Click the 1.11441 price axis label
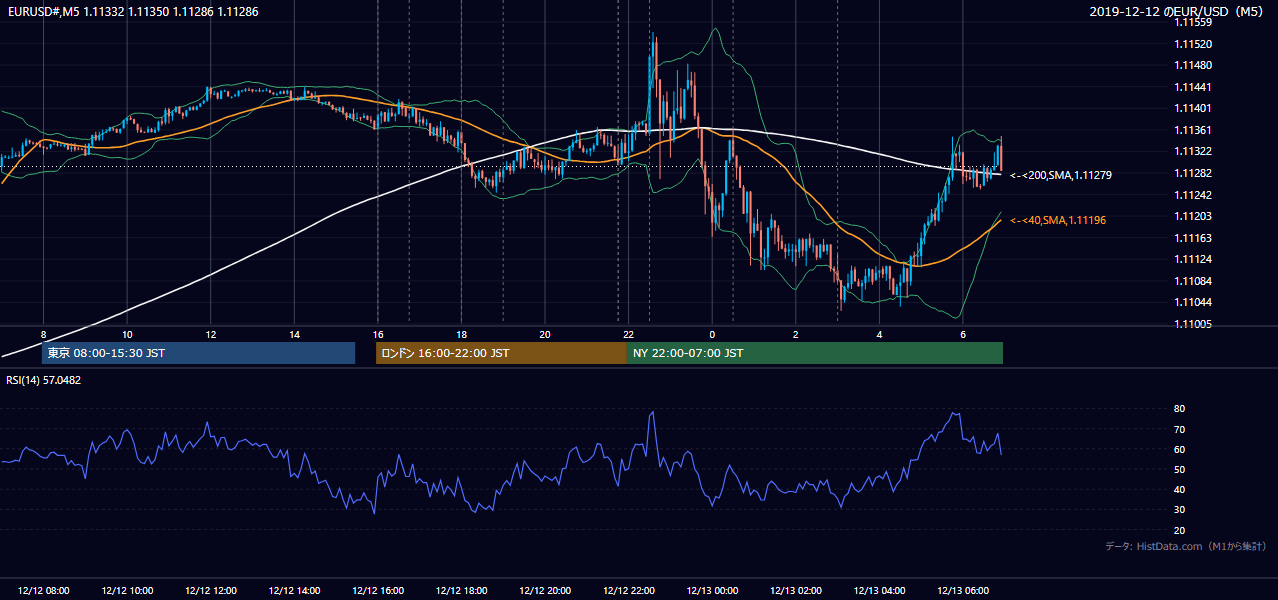Image resolution: width=1278 pixels, height=600 pixels. pyautogui.click(x=1194, y=87)
